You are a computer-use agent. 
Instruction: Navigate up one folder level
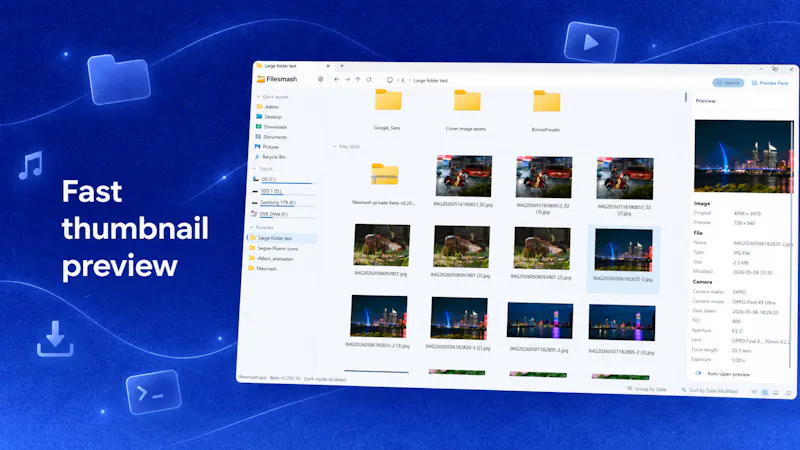coord(358,80)
